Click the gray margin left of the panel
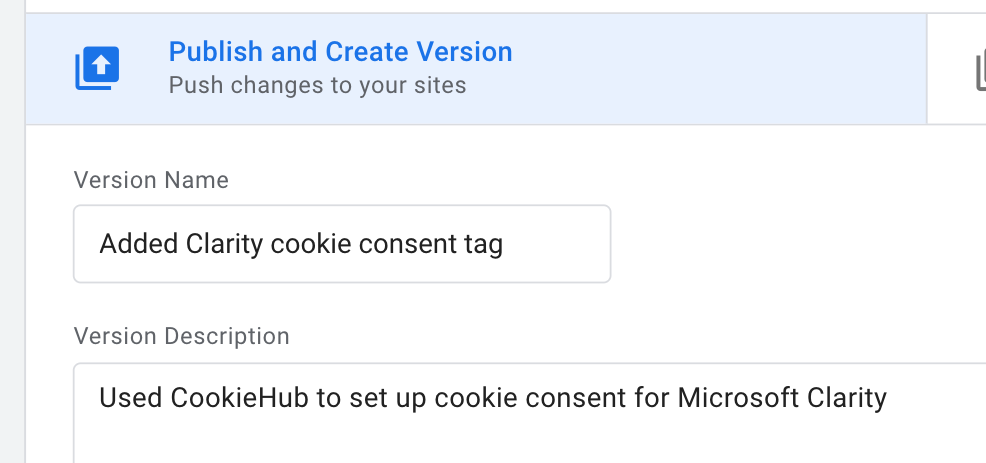This screenshot has width=986, height=463. [13, 232]
